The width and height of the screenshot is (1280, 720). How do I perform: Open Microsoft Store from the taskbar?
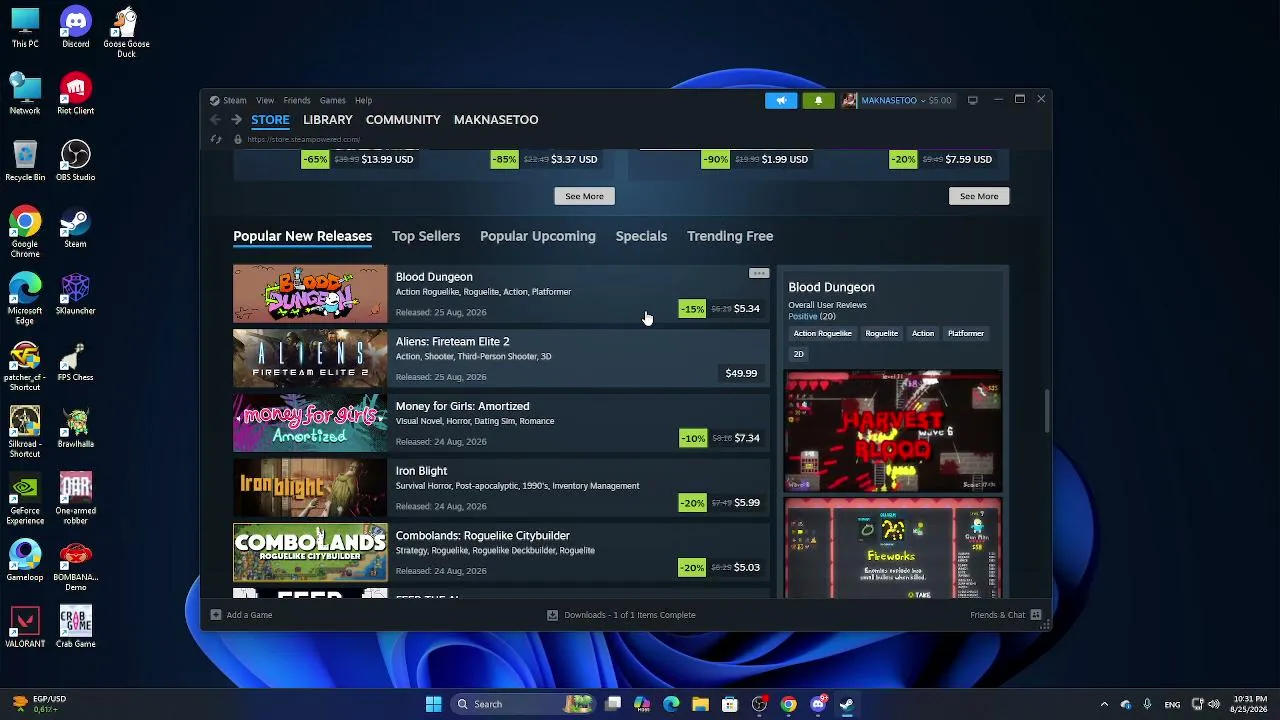point(730,704)
